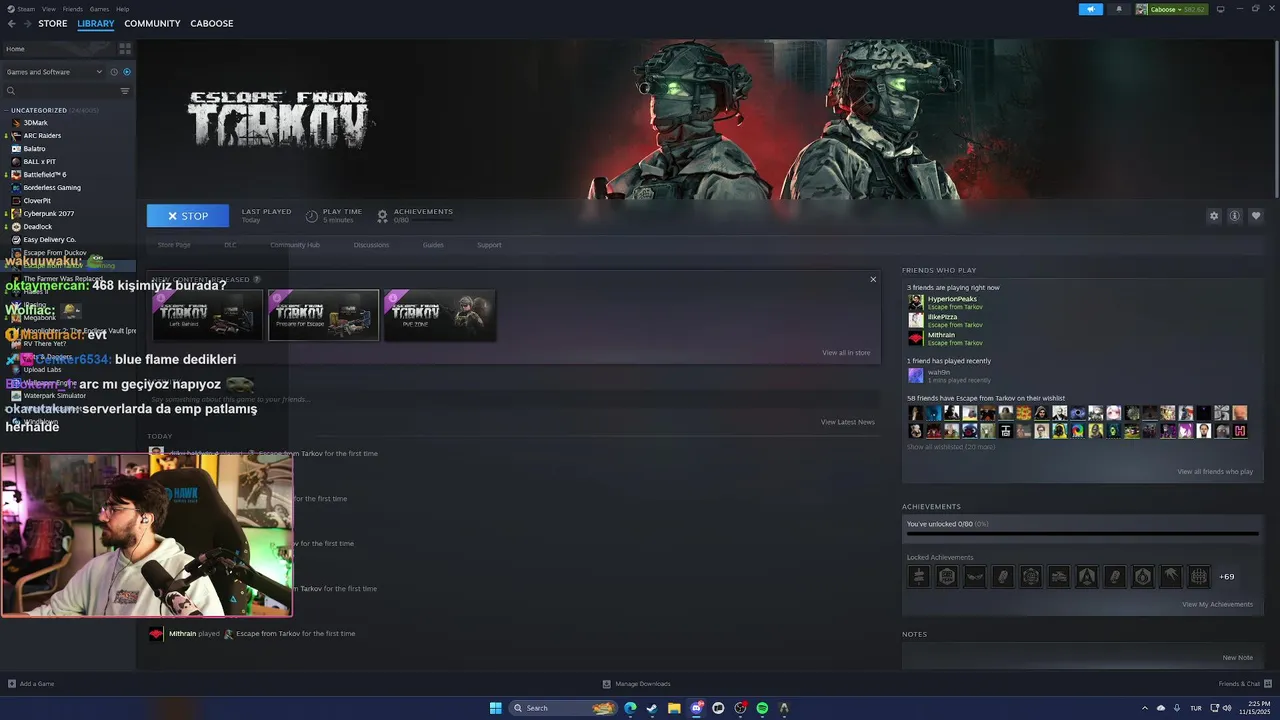Open friend IlikePizza entry
Viewport: 1280px width, 720px height.
(945, 320)
